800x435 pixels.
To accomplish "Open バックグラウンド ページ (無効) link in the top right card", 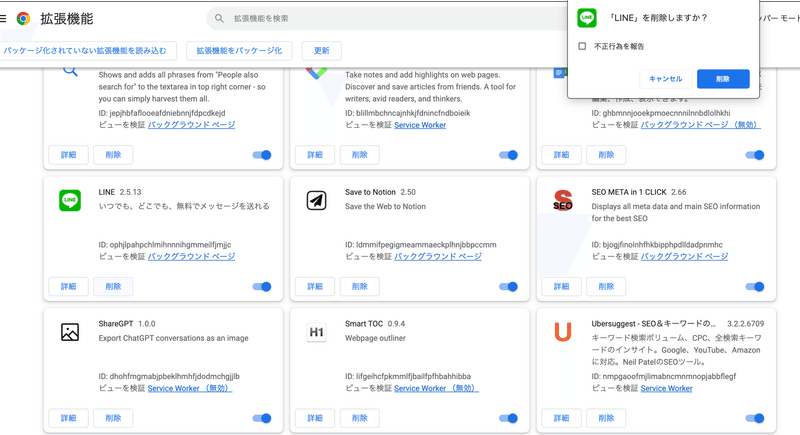I will point(701,125).
